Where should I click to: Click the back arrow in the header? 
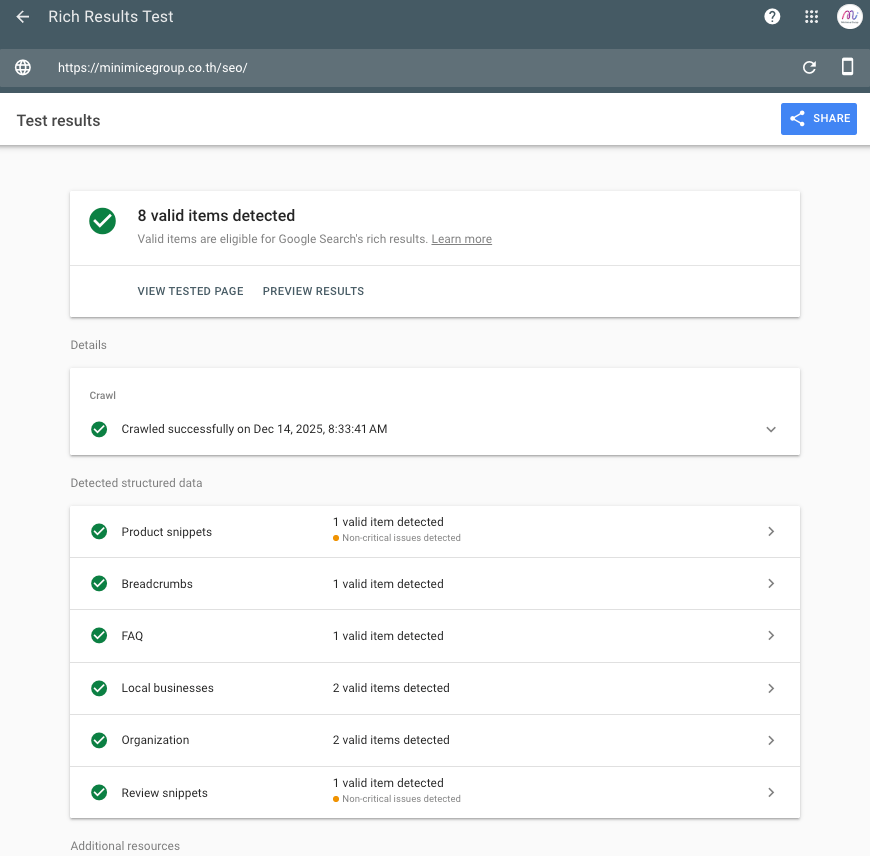pyautogui.click(x=22, y=16)
